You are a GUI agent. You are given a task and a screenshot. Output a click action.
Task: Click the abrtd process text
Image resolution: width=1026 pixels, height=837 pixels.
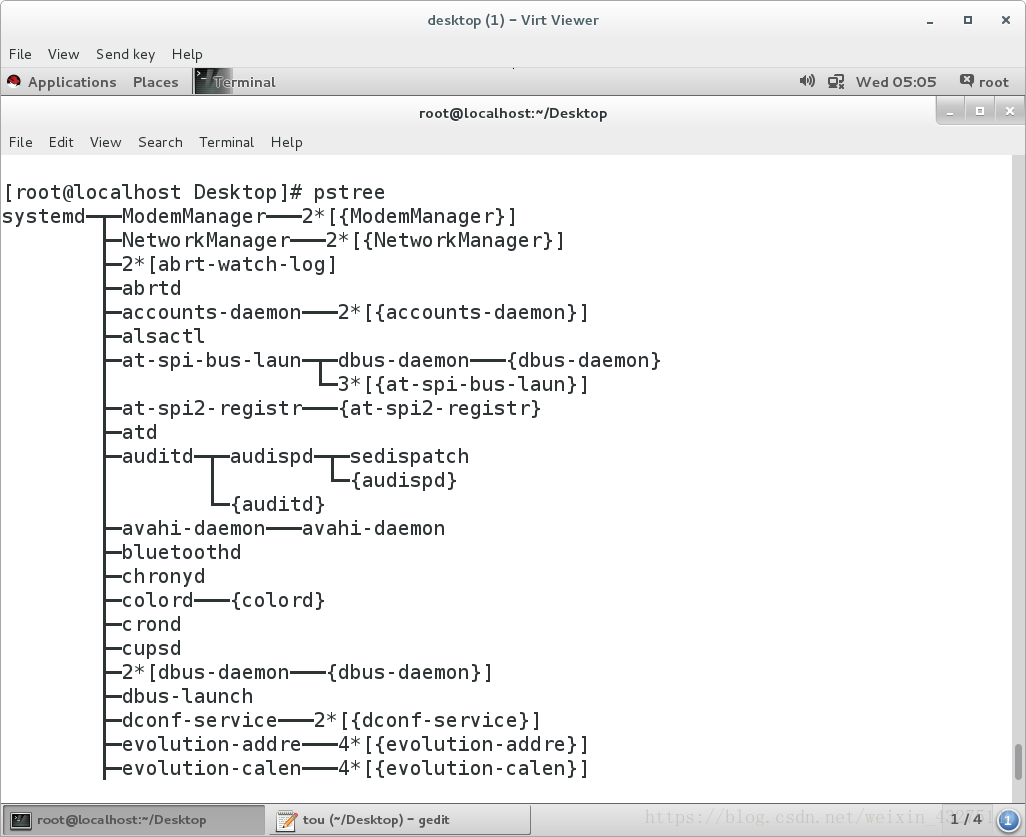point(151,288)
